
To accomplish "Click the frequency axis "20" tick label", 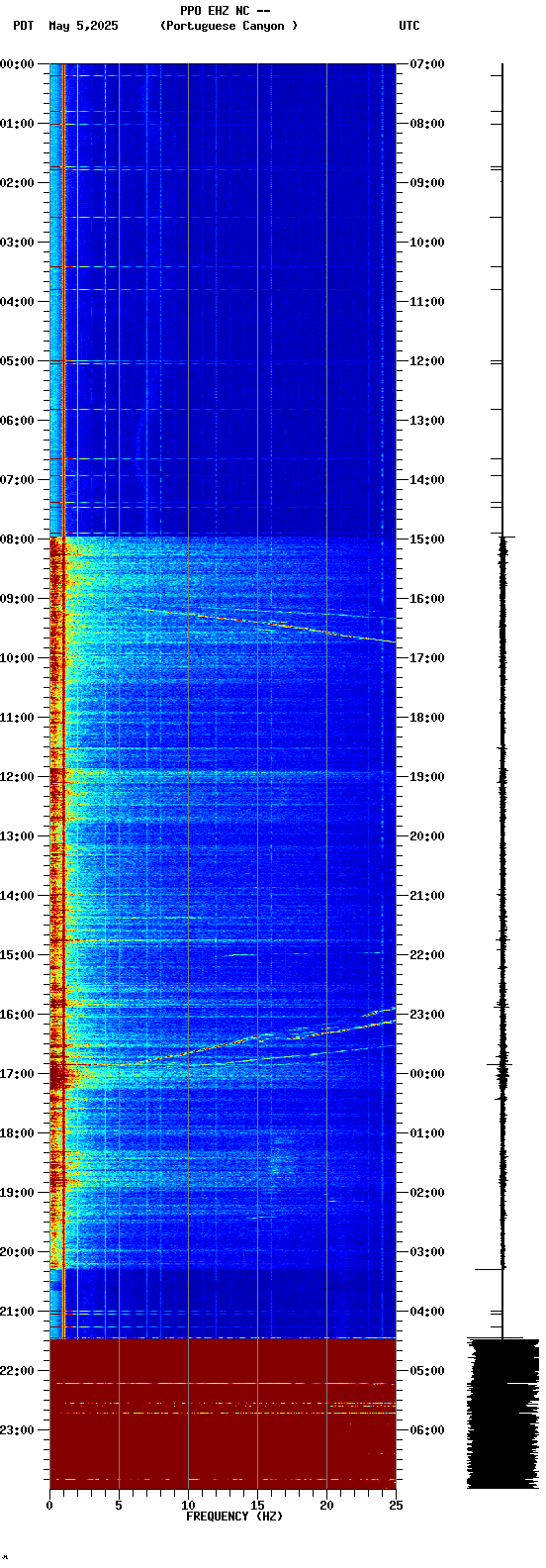I will click(326, 1505).
